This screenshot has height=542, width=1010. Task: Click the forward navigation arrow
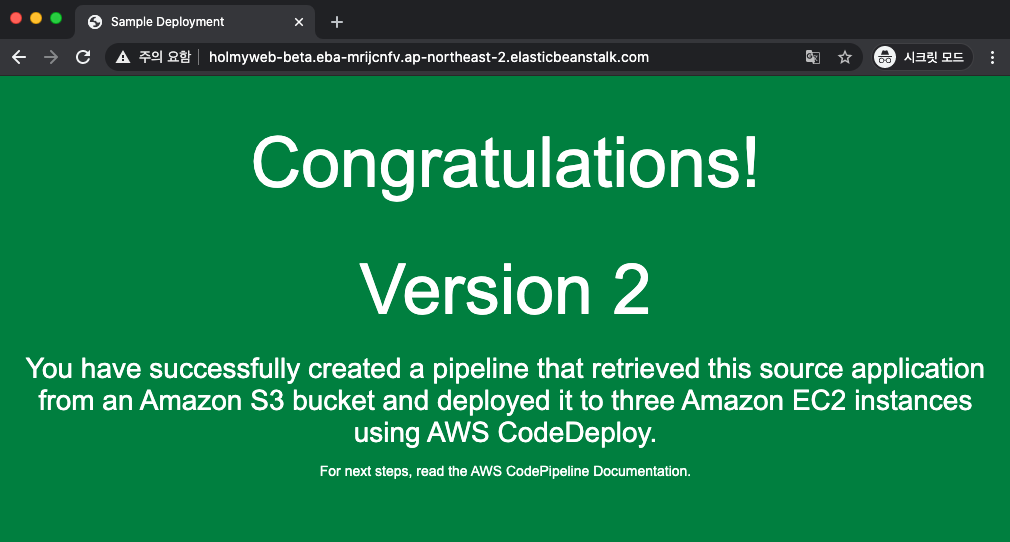click(x=51, y=57)
